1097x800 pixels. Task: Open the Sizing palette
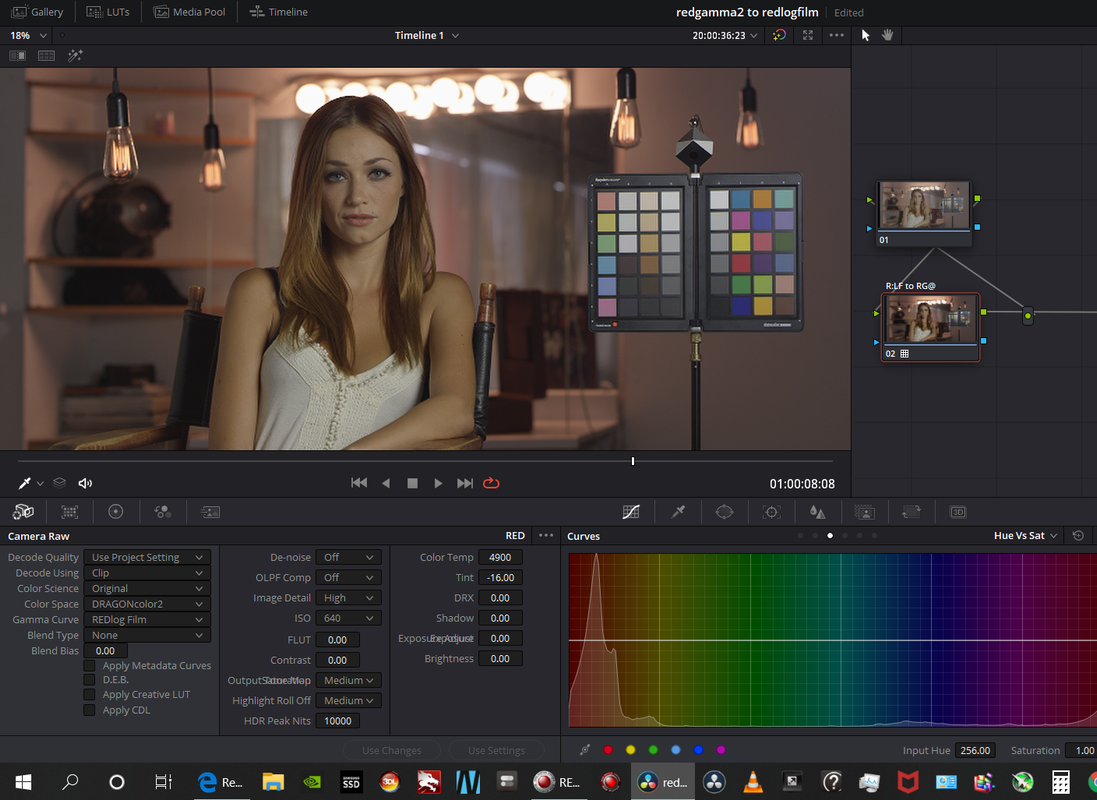coord(911,512)
